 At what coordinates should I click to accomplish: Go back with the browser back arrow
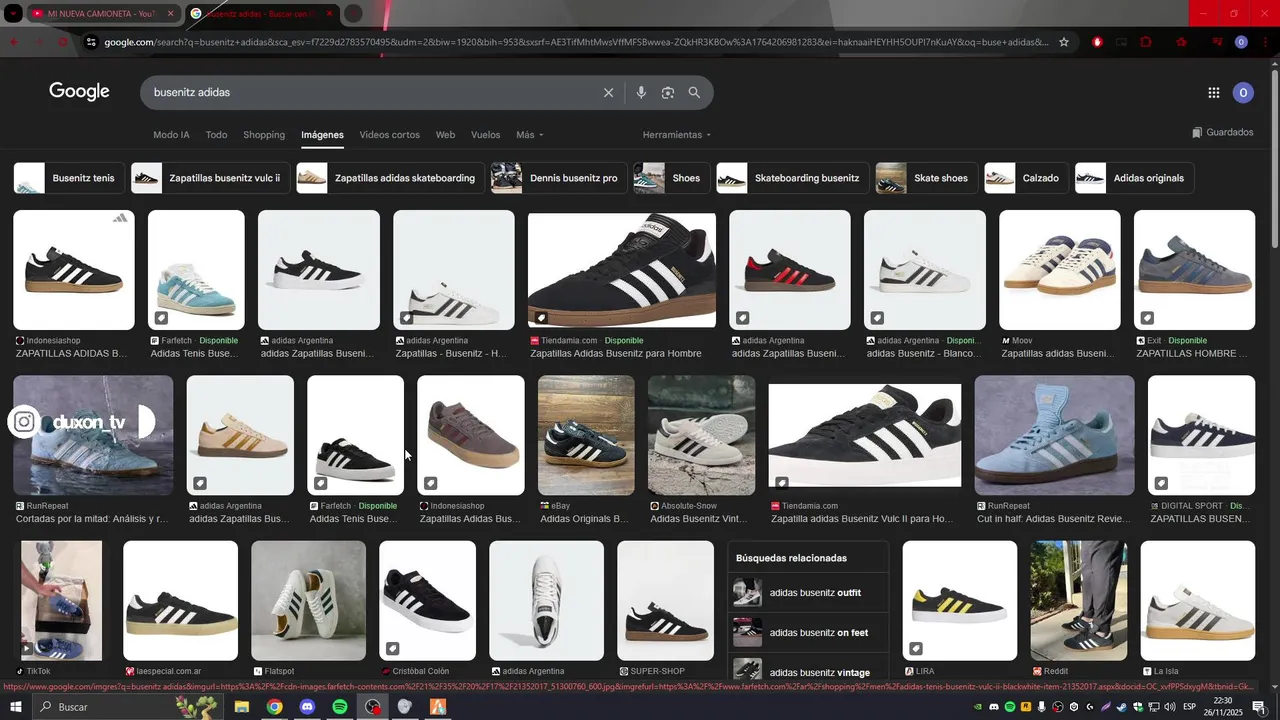(14, 42)
